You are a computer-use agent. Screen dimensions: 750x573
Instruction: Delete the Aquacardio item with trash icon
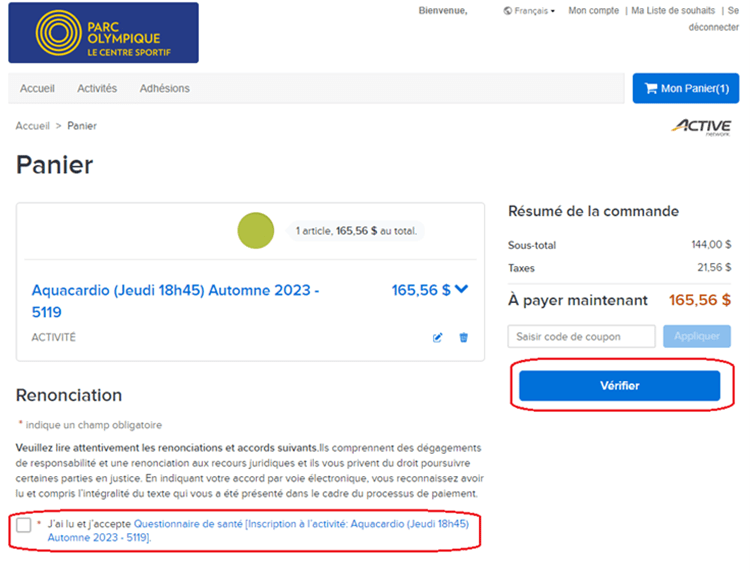pyautogui.click(x=463, y=338)
